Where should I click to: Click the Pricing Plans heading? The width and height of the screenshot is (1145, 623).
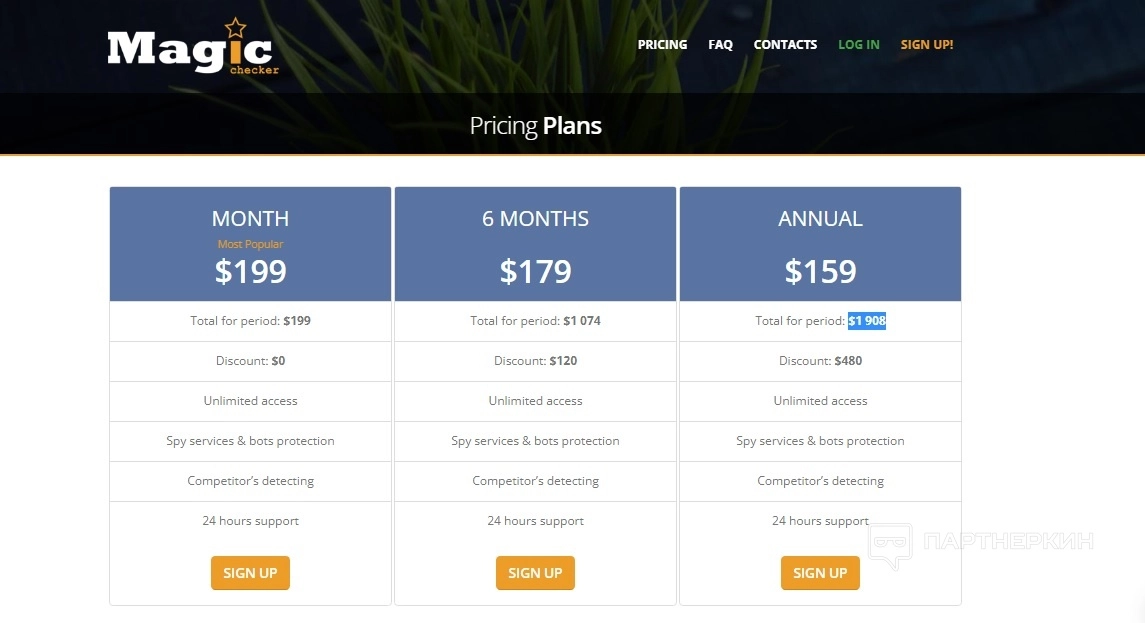[x=535, y=126]
